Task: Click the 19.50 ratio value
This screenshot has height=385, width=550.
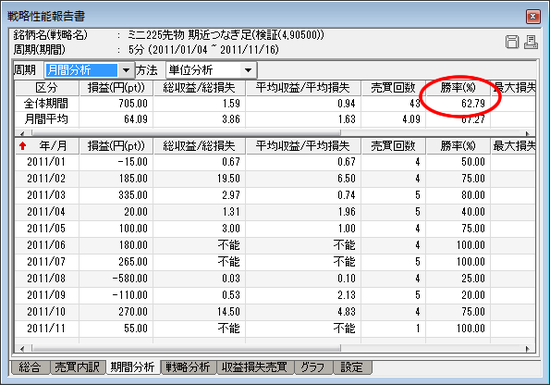Action: [228, 178]
